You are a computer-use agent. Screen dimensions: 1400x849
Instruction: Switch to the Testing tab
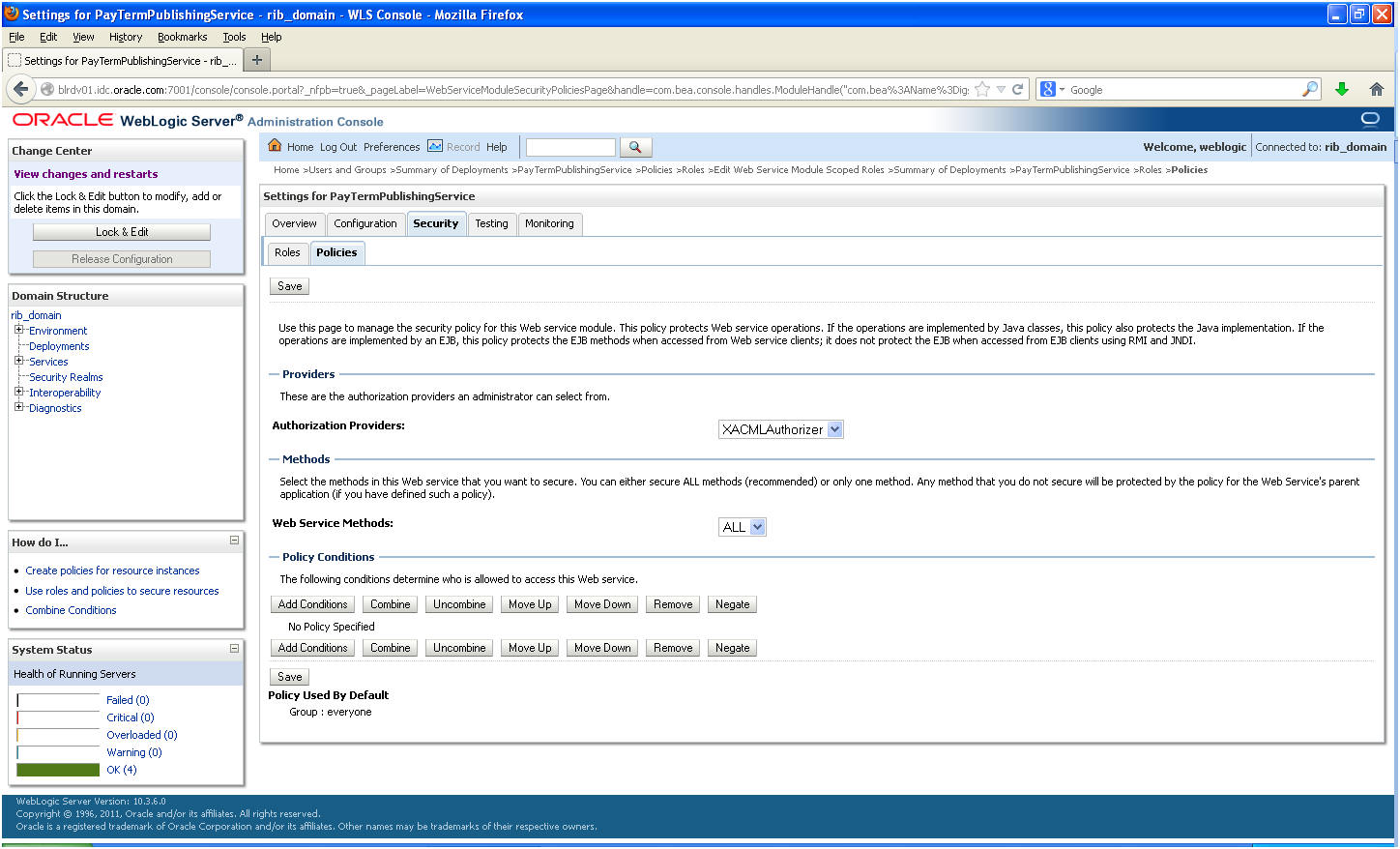[x=491, y=223]
